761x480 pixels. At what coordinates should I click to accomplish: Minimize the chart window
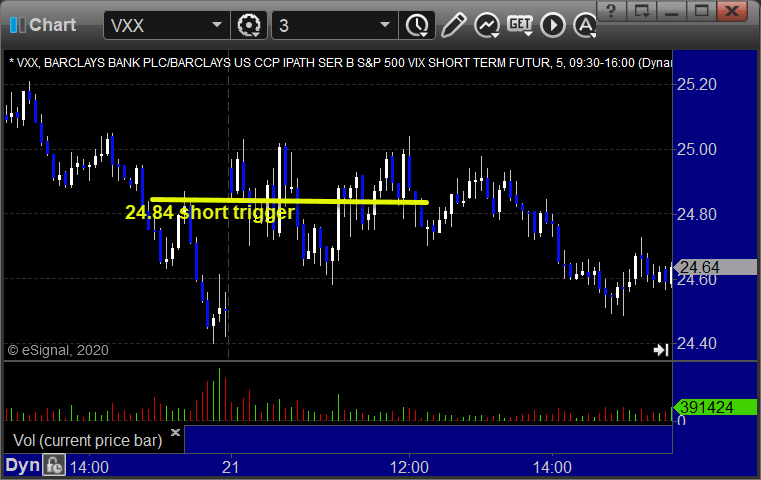(x=672, y=10)
